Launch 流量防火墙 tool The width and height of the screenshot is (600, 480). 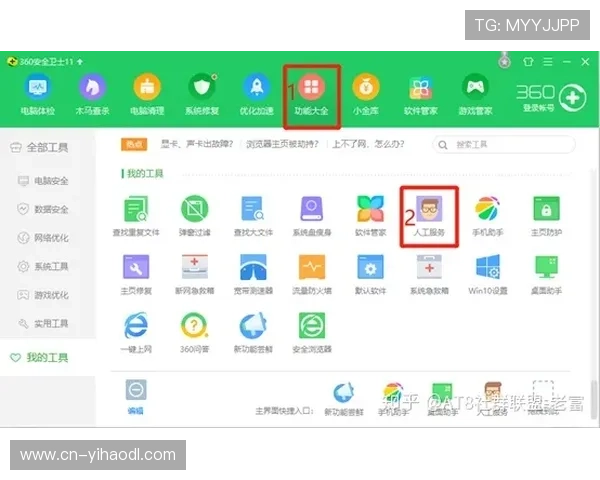click(x=311, y=274)
